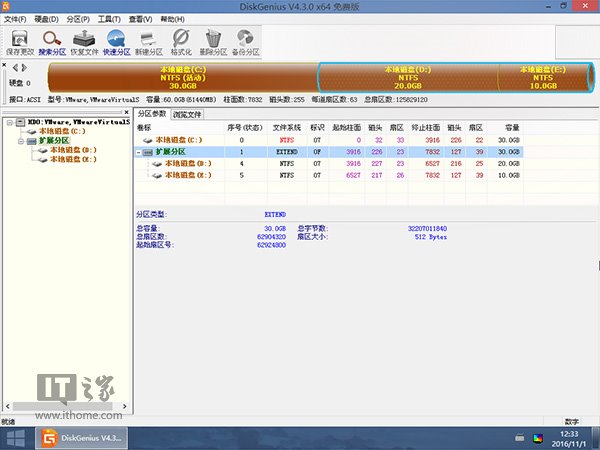Select 本地磁盘(C:) in the left tree
The image size is (600, 450).
tap(62, 132)
